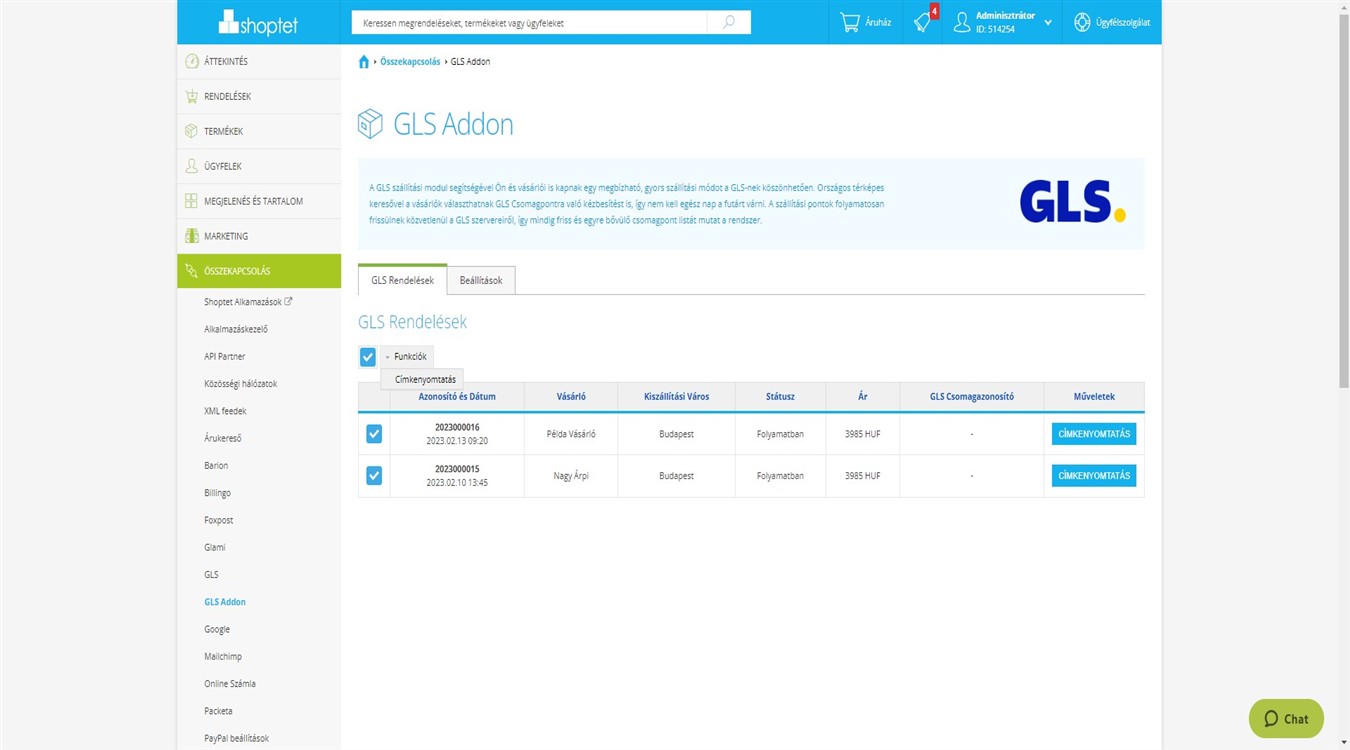Click the Státusz column header
The width and height of the screenshot is (1350, 750).
[x=780, y=396]
